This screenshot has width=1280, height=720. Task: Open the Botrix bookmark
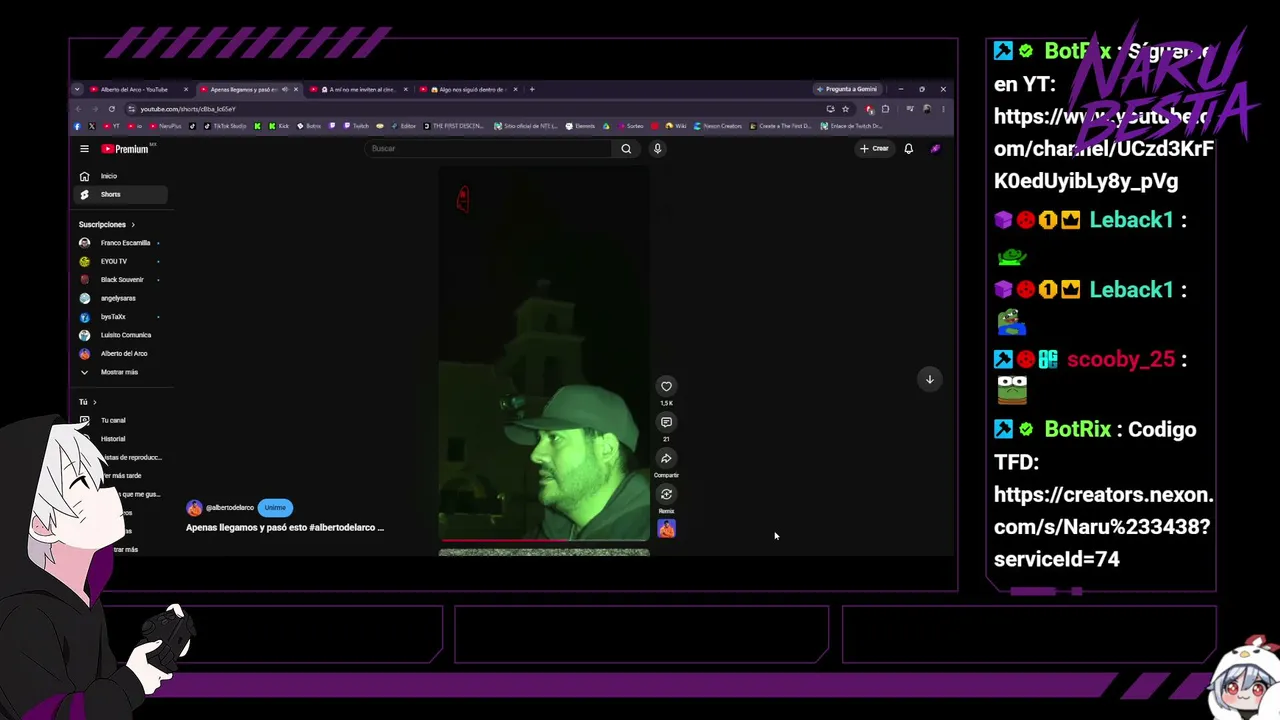[309, 126]
